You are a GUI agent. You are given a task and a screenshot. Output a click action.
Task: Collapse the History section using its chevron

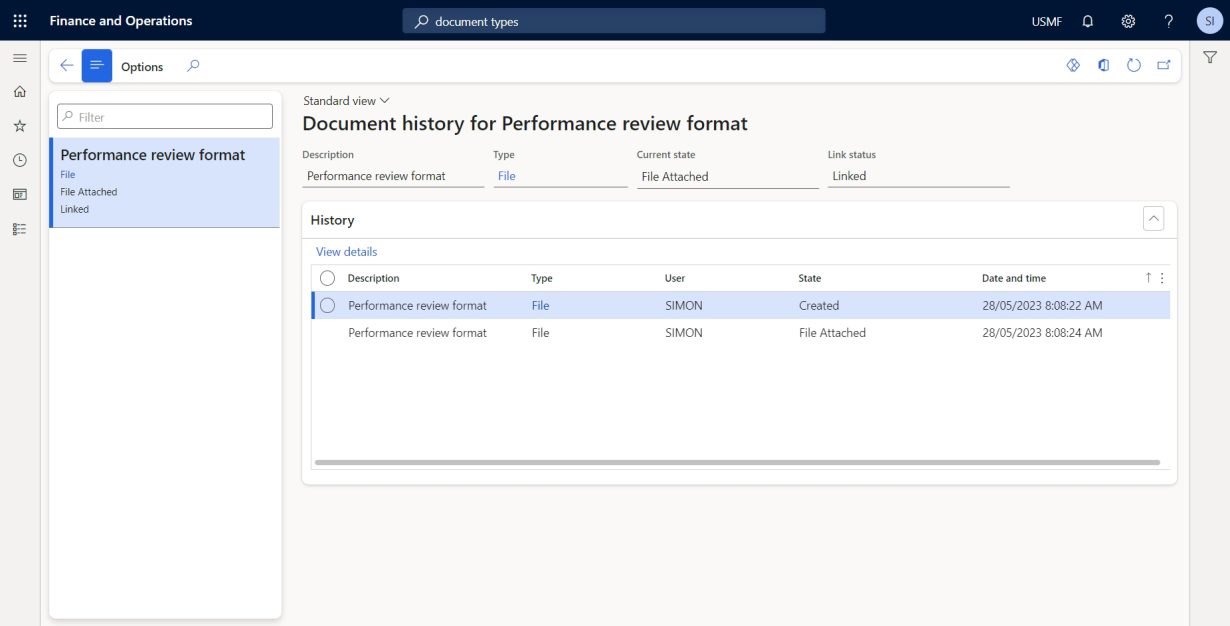[x=1153, y=218]
